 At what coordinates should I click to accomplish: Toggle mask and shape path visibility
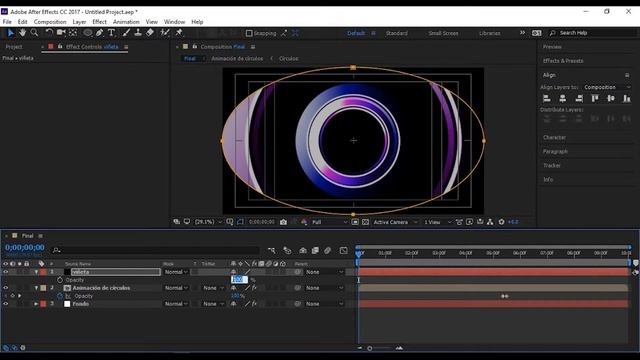[240, 222]
